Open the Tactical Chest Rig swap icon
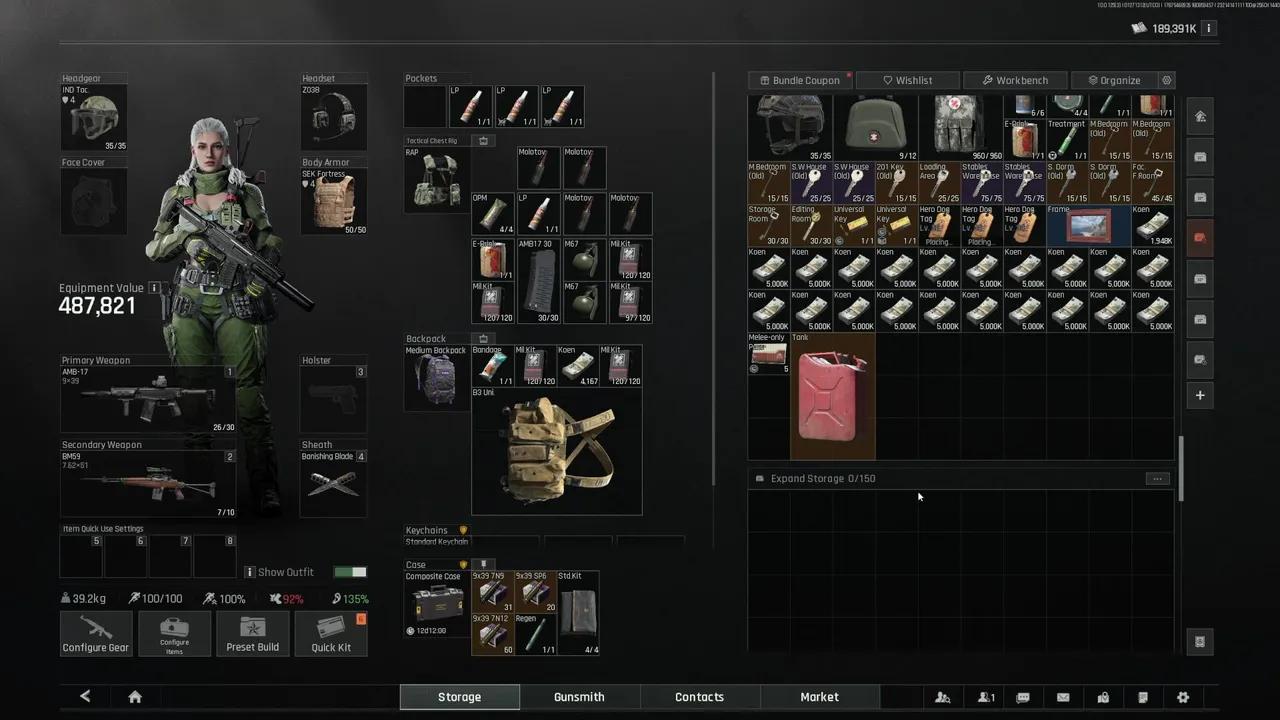Viewport: 1280px width, 720px height. (x=483, y=141)
